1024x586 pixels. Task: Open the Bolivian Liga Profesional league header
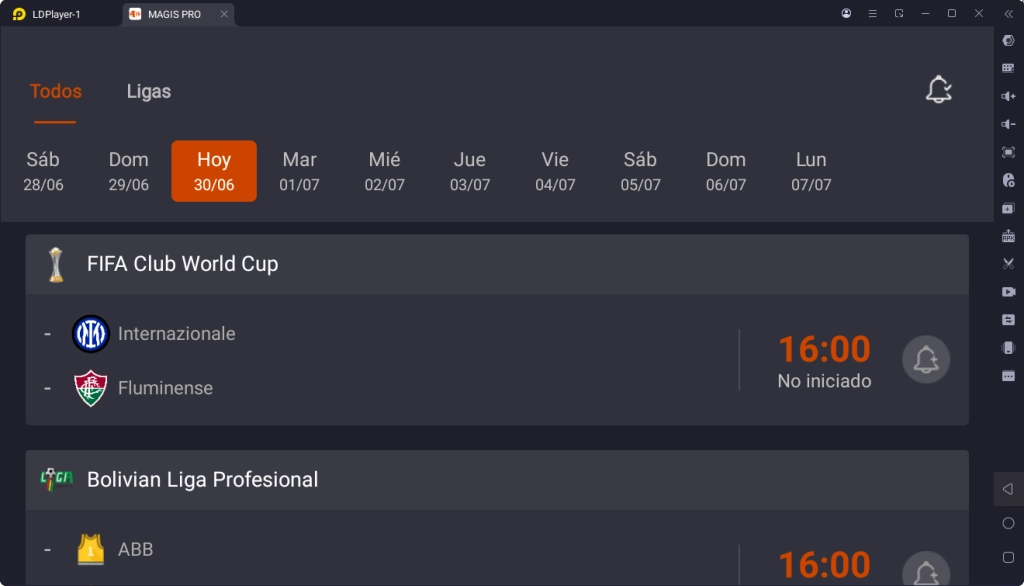pos(497,480)
